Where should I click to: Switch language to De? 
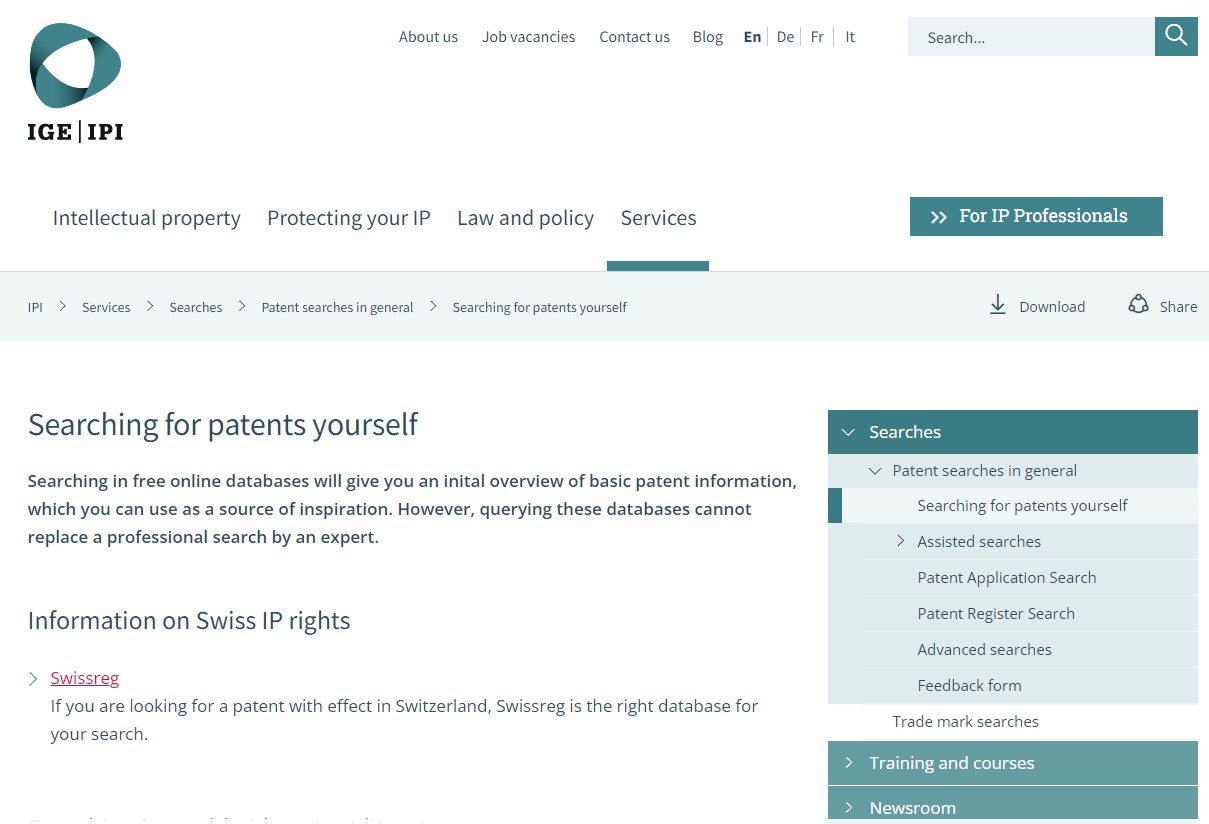pyautogui.click(x=785, y=37)
